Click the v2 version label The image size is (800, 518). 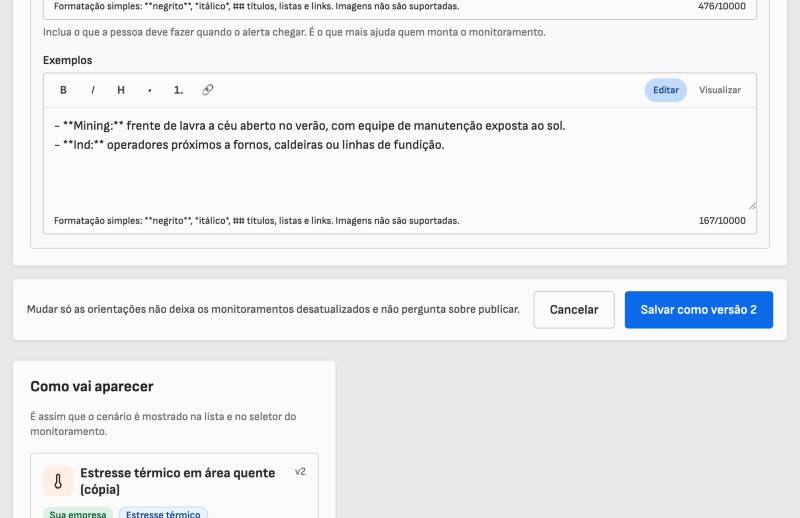tap(301, 472)
